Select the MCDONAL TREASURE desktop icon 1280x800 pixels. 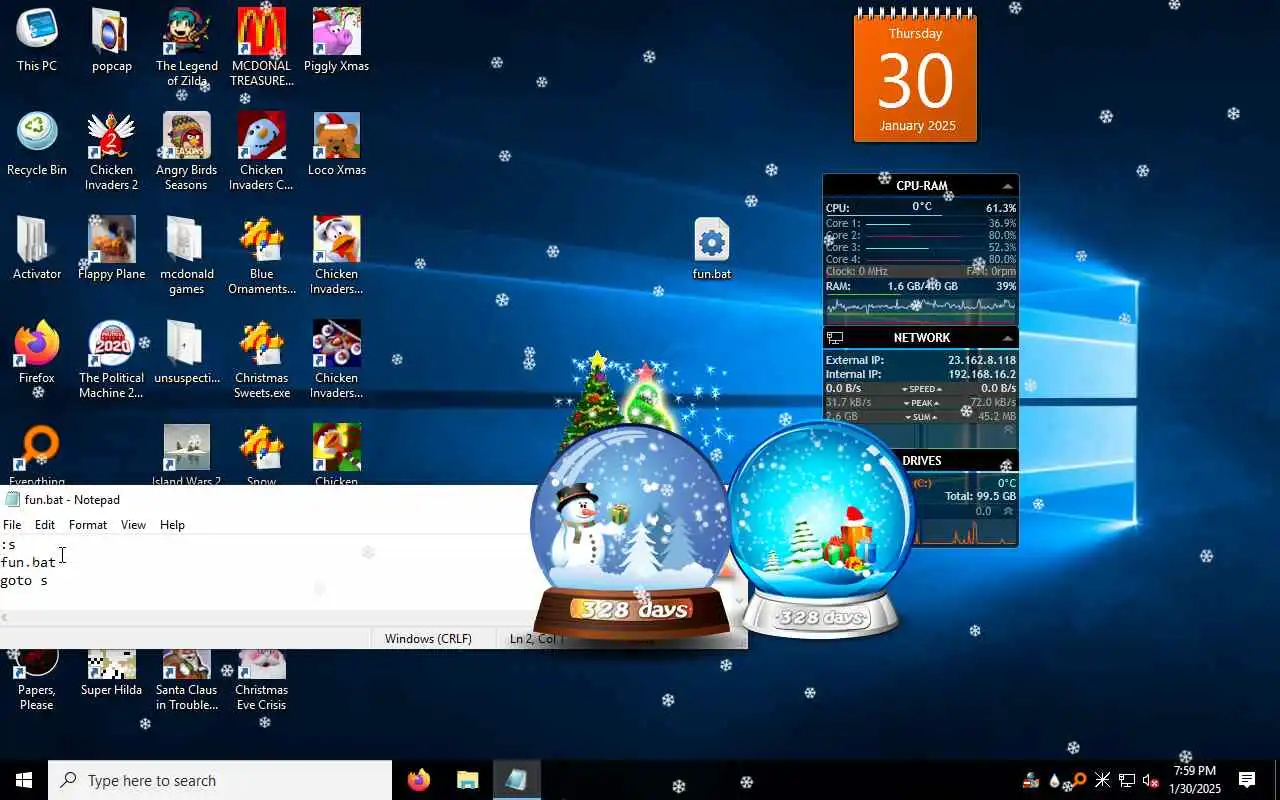pos(261,47)
